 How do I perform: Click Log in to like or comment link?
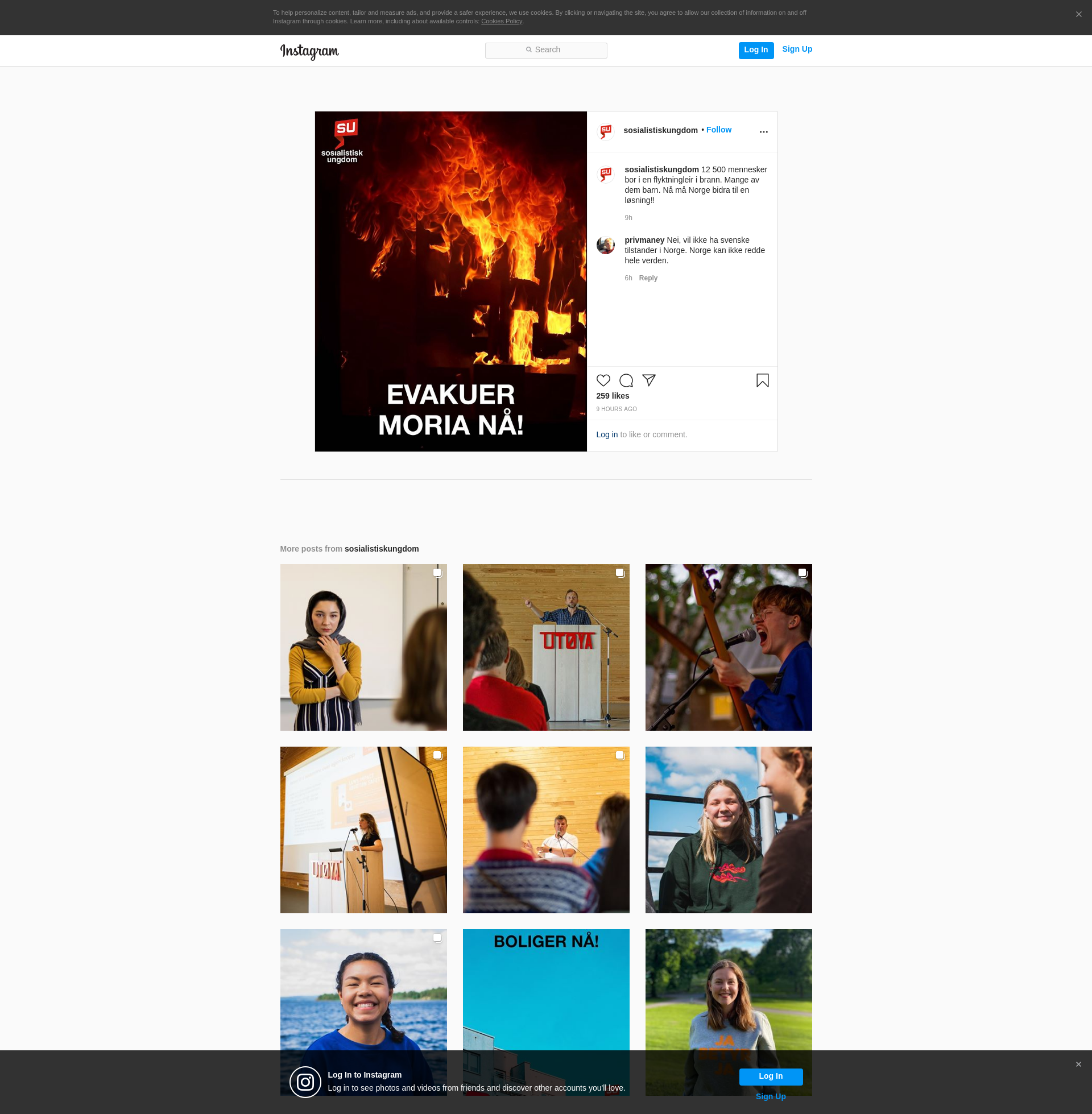(607, 434)
